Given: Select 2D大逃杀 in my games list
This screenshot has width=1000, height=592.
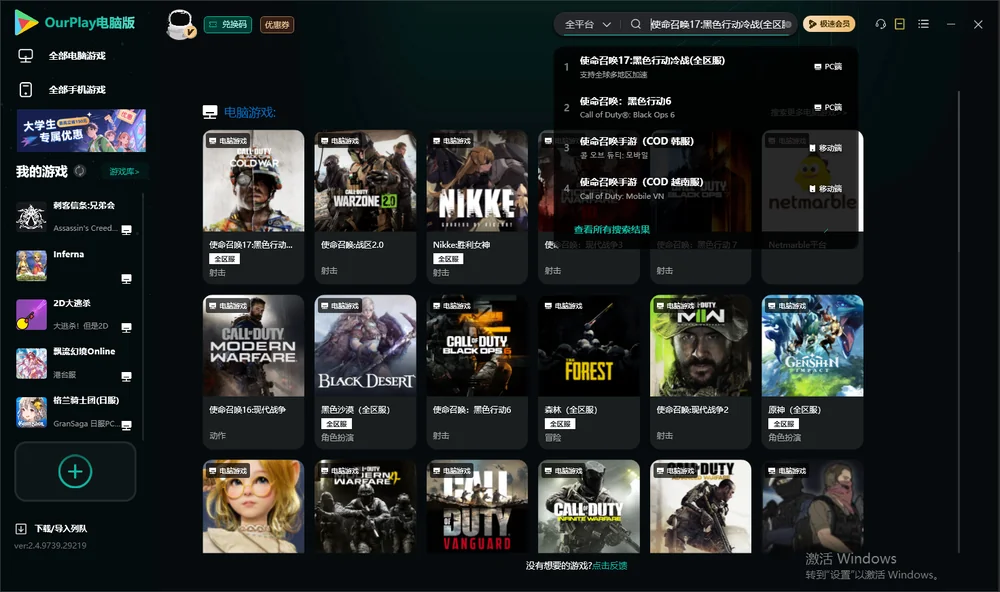Looking at the screenshot, I should (74, 314).
